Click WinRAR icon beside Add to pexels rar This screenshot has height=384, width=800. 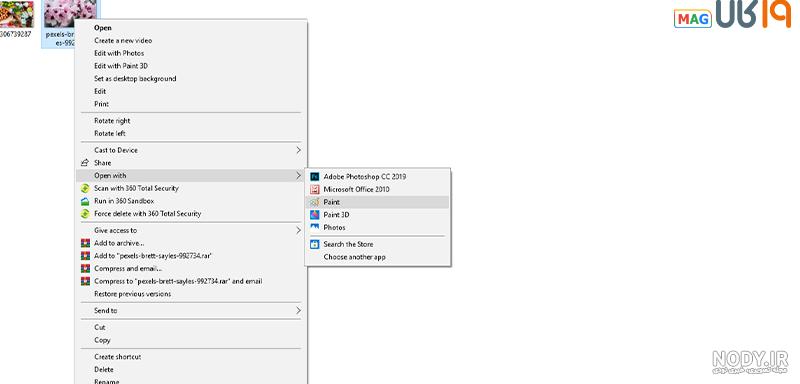tap(85, 256)
